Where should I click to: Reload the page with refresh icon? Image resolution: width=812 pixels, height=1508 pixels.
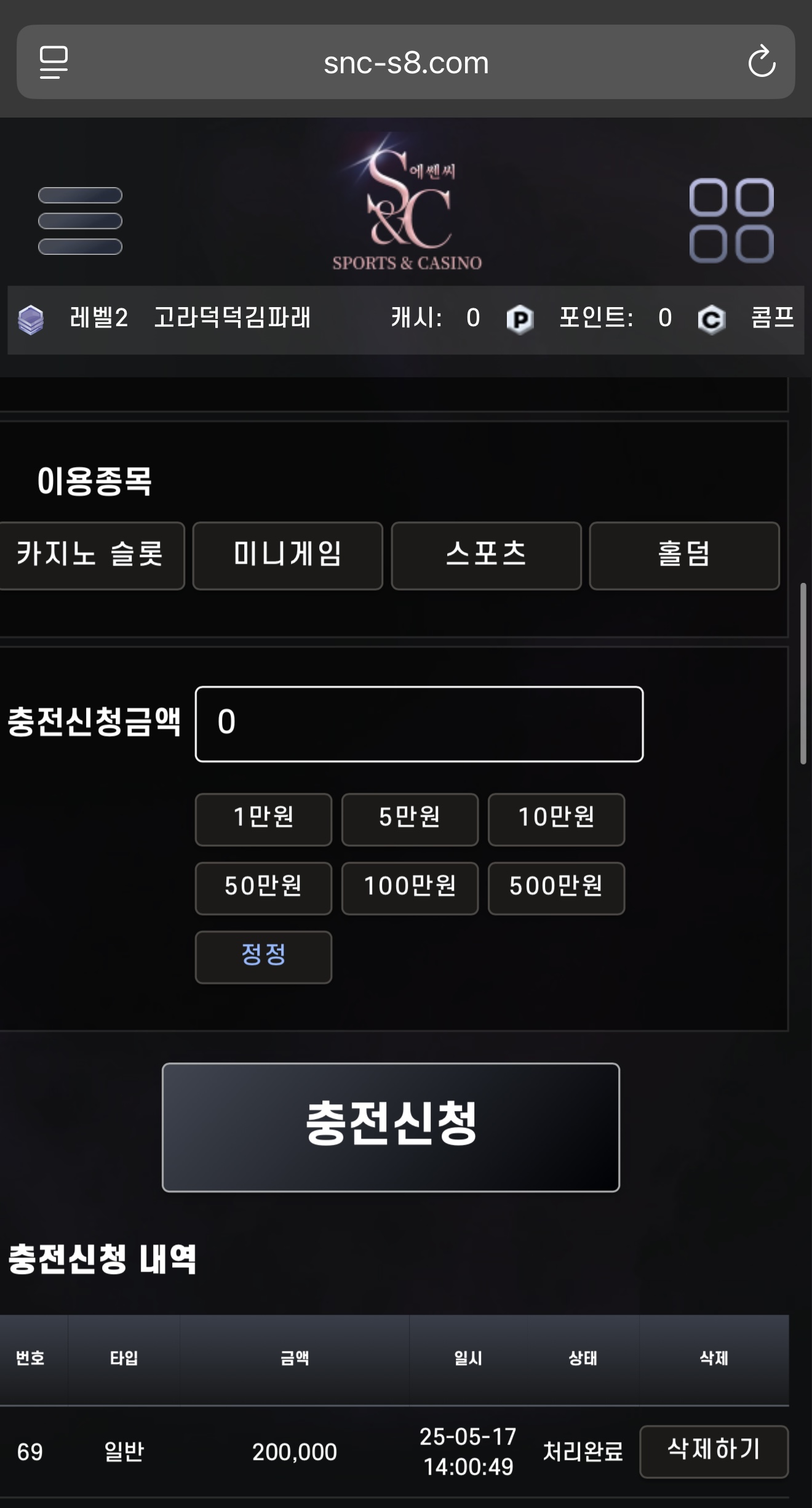pyautogui.click(x=762, y=62)
